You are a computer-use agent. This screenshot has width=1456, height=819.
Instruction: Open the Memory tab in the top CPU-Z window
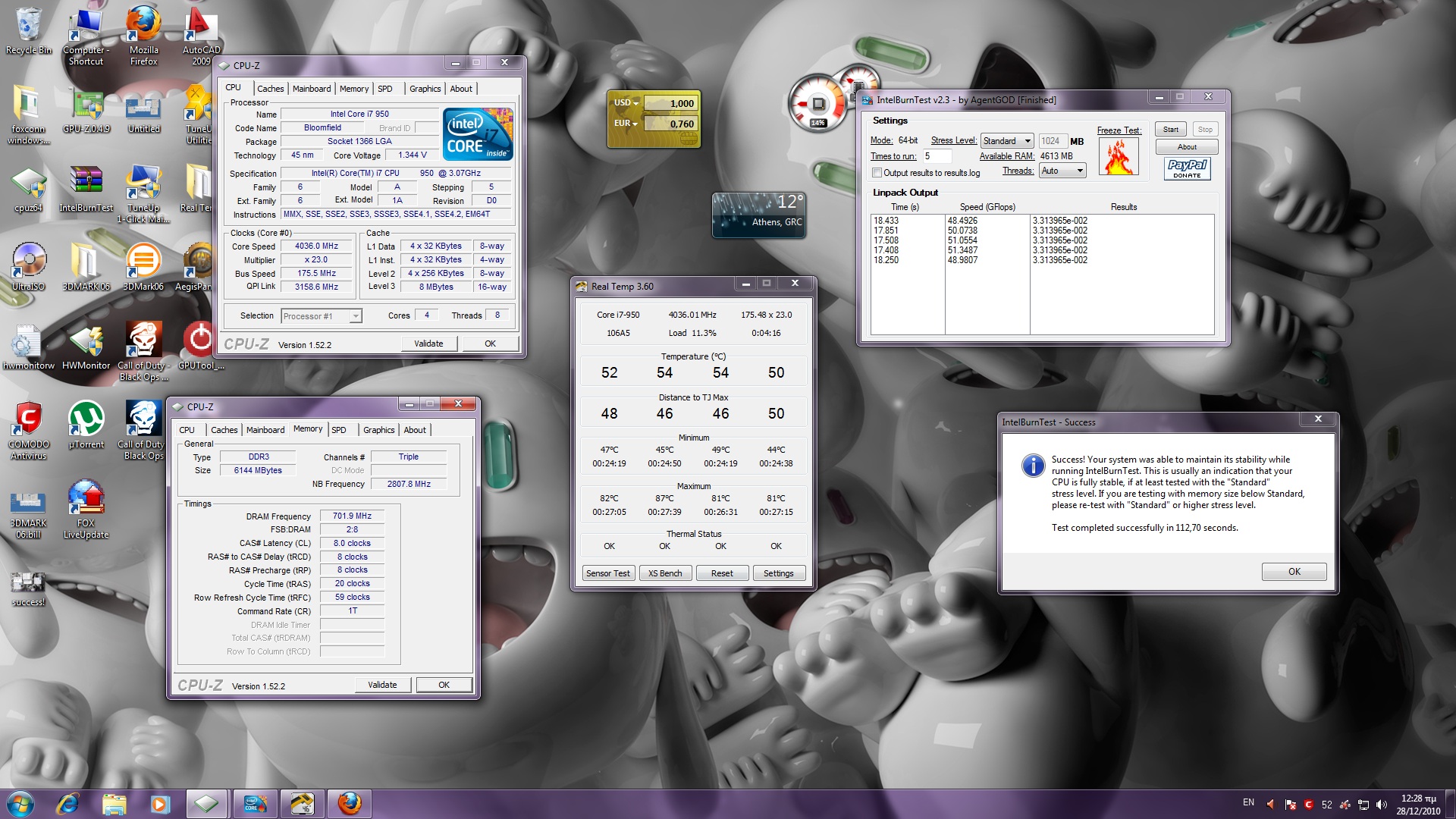(x=354, y=89)
